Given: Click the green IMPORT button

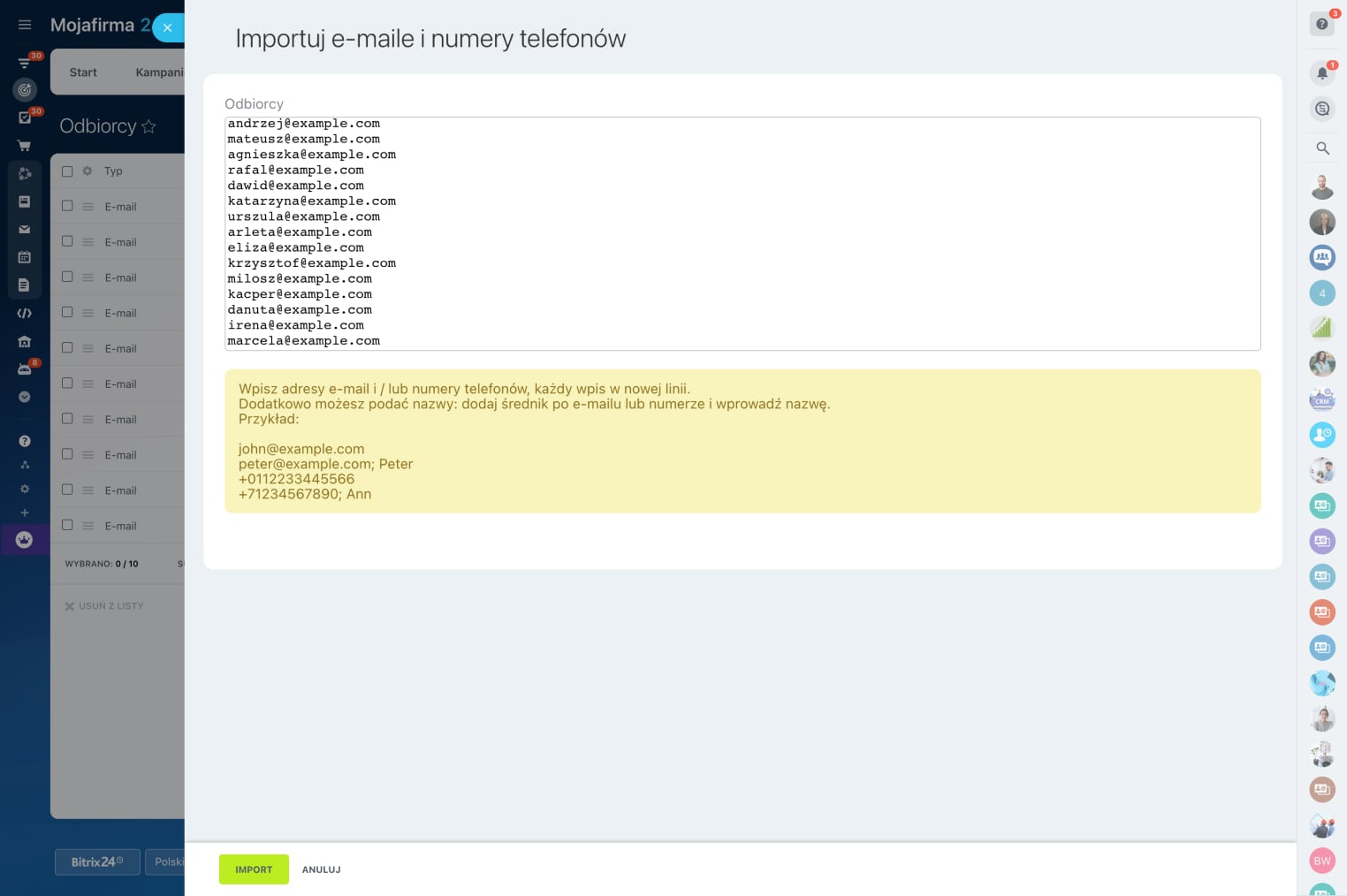Looking at the screenshot, I should [x=254, y=869].
